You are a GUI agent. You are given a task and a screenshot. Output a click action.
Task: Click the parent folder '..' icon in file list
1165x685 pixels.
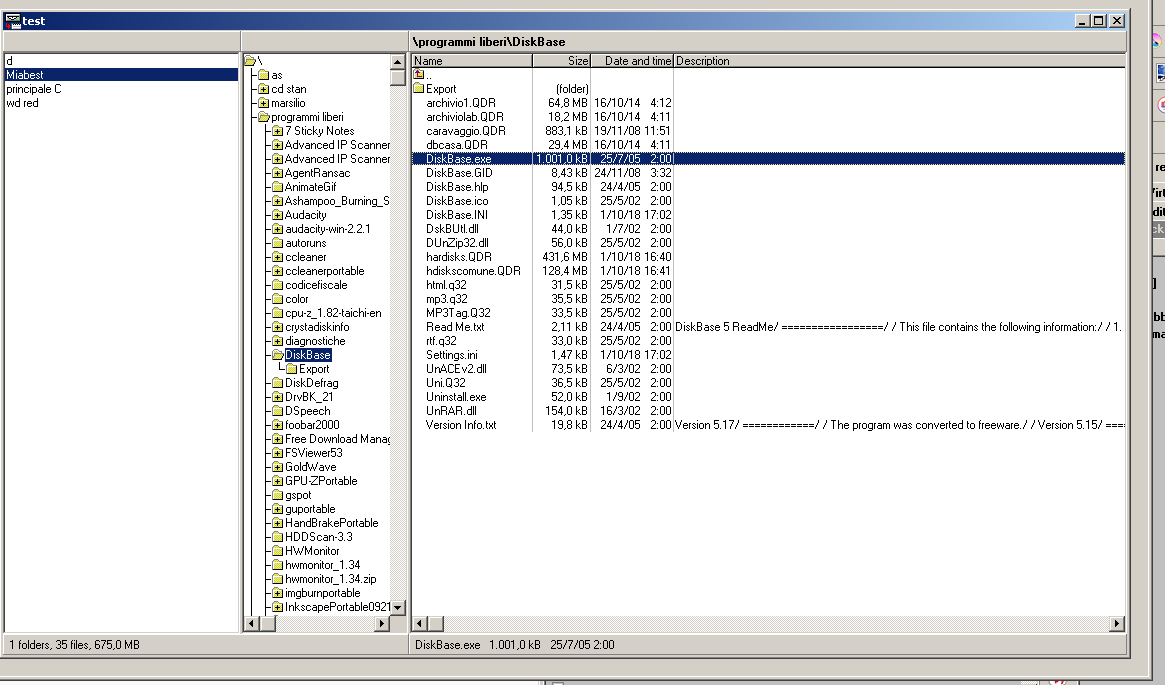click(x=419, y=74)
